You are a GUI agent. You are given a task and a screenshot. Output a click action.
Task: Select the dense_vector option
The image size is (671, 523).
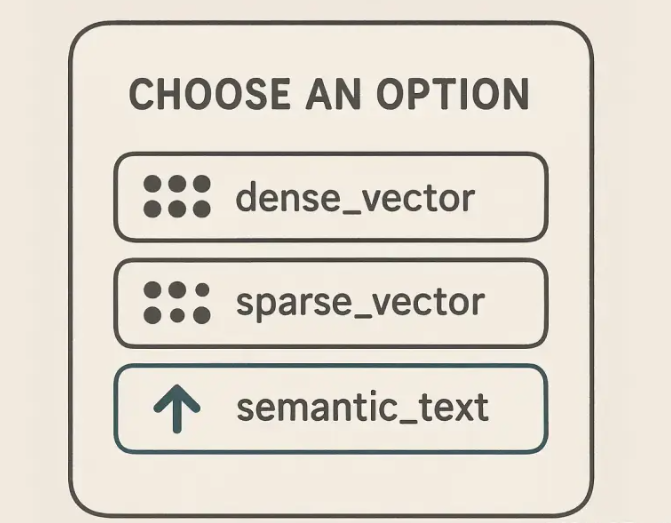point(331,197)
